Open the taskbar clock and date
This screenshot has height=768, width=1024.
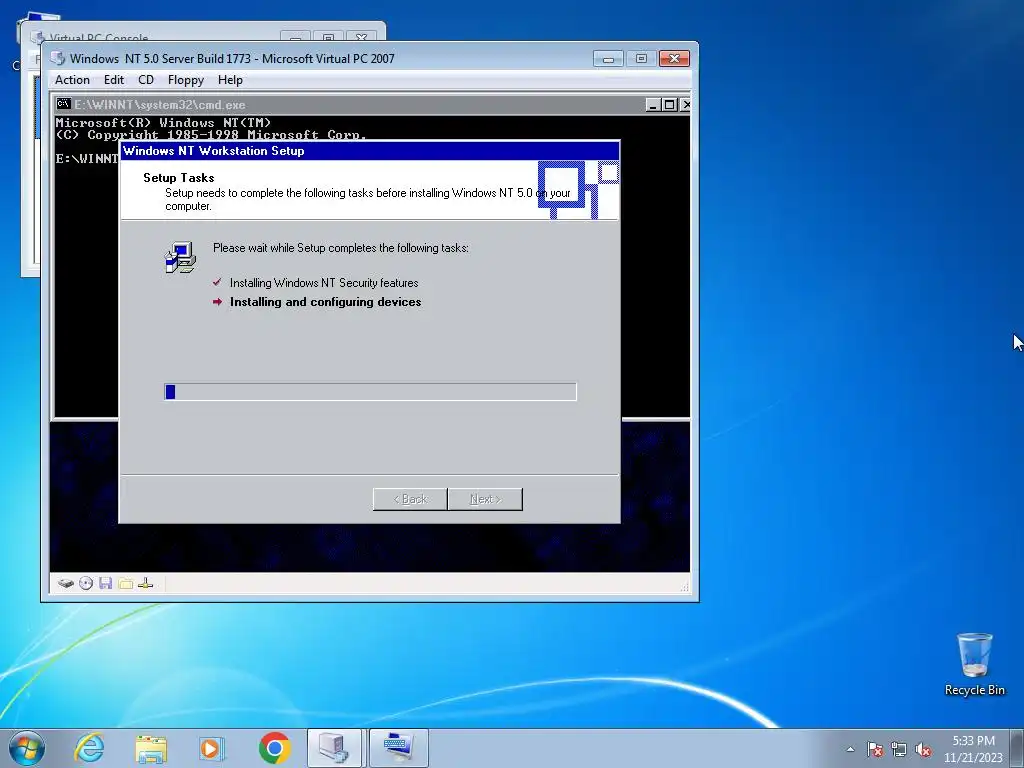pyautogui.click(x=973, y=749)
